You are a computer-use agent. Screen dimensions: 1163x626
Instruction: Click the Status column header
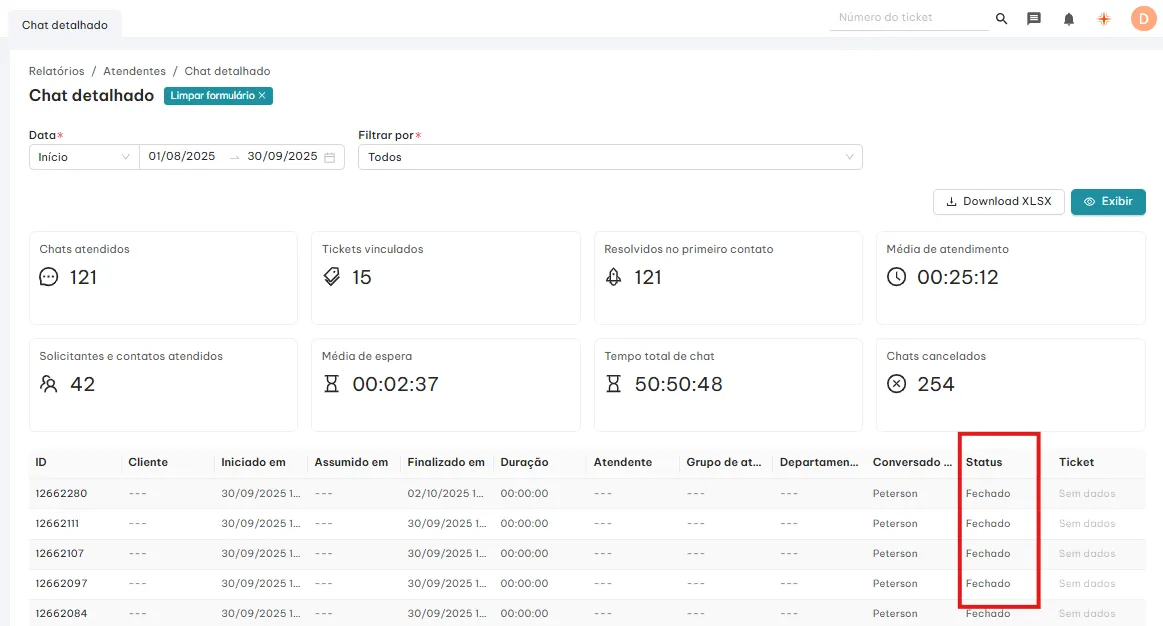tap(983, 463)
